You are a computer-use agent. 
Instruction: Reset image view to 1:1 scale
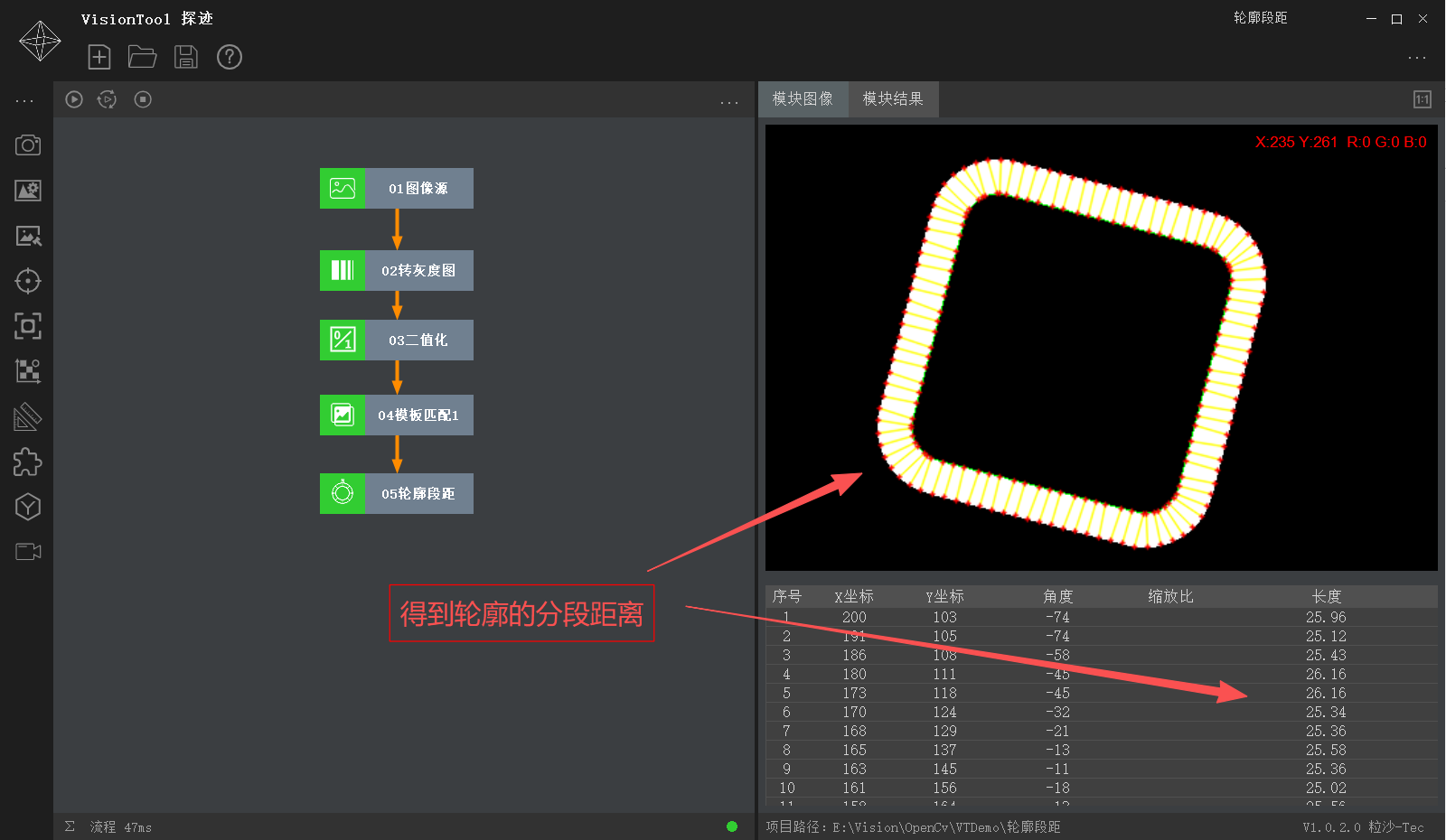(x=1423, y=99)
